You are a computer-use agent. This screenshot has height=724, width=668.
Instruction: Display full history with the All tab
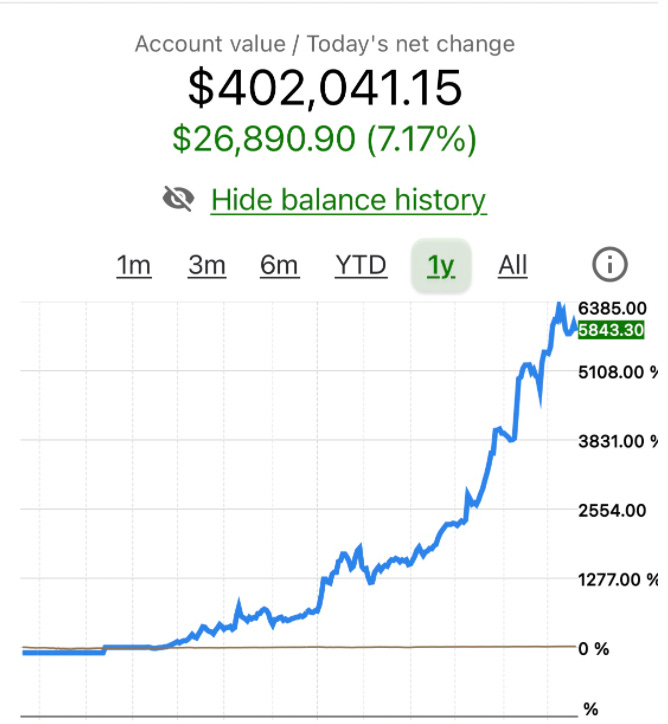tap(512, 266)
